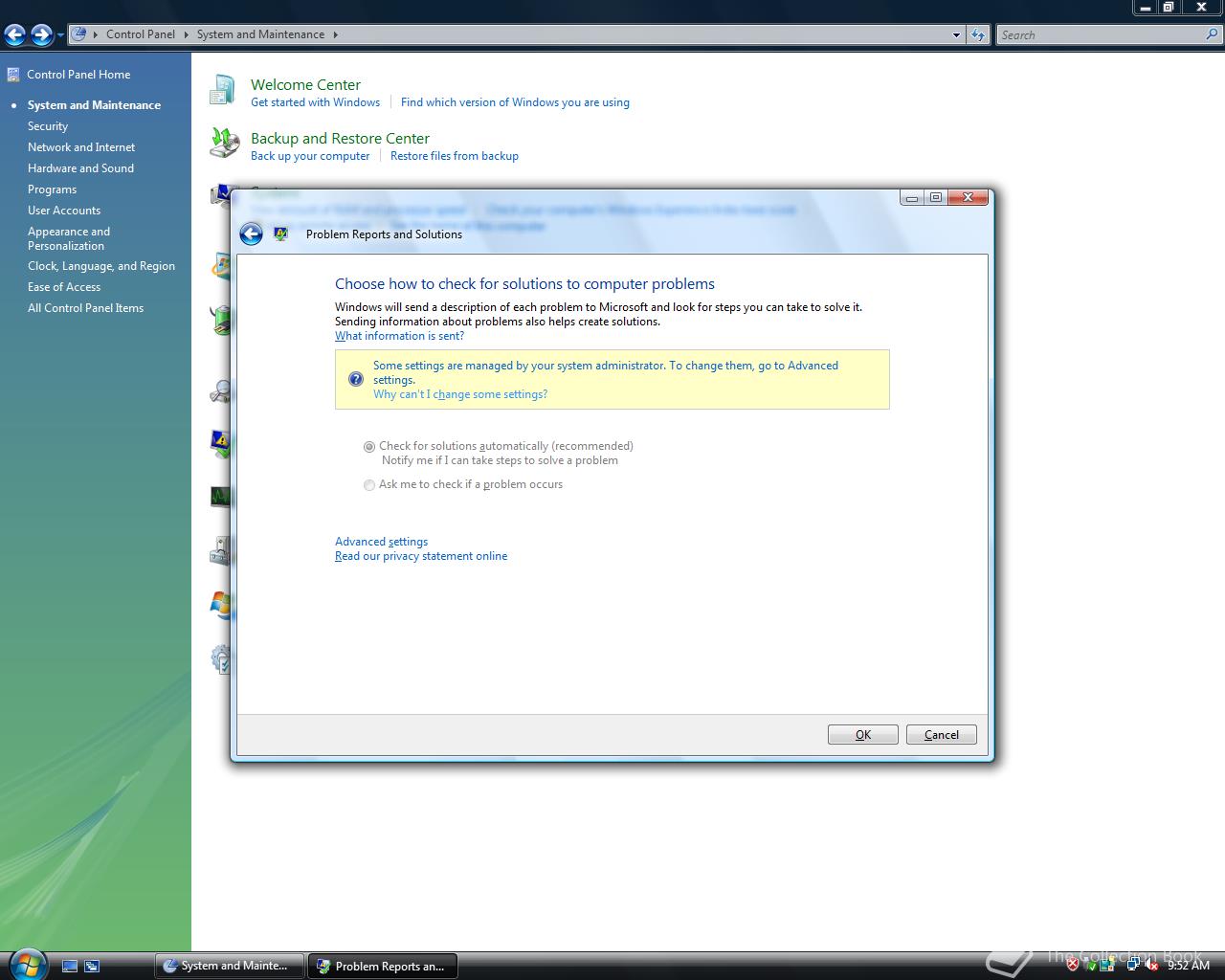The width and height of the screenshot is (1225, 980).
Task: Click OK in Problem Reports dialog
Action: [x=863, y=735]
